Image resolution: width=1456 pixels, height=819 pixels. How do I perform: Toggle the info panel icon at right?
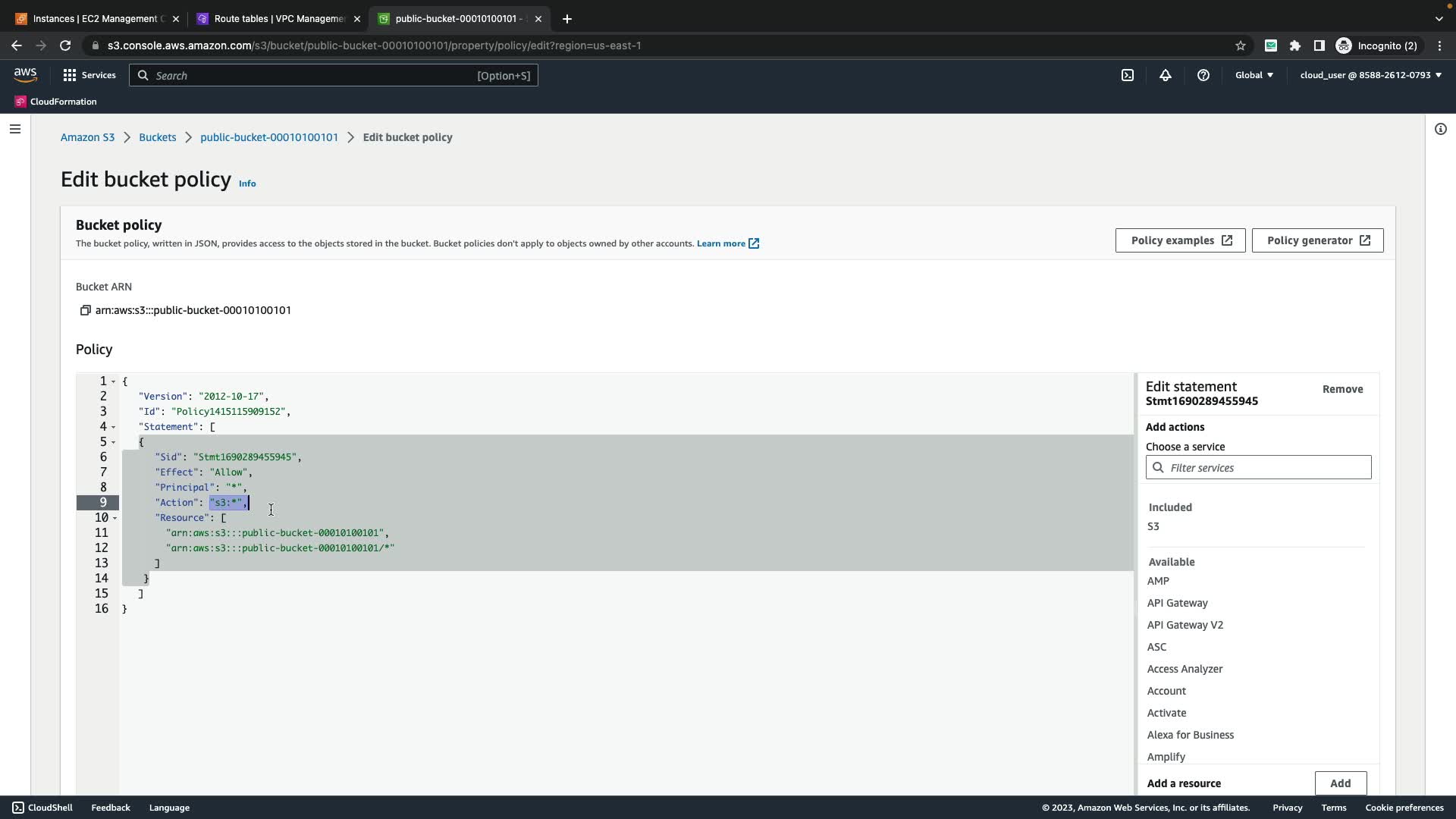pos(1440,129)
